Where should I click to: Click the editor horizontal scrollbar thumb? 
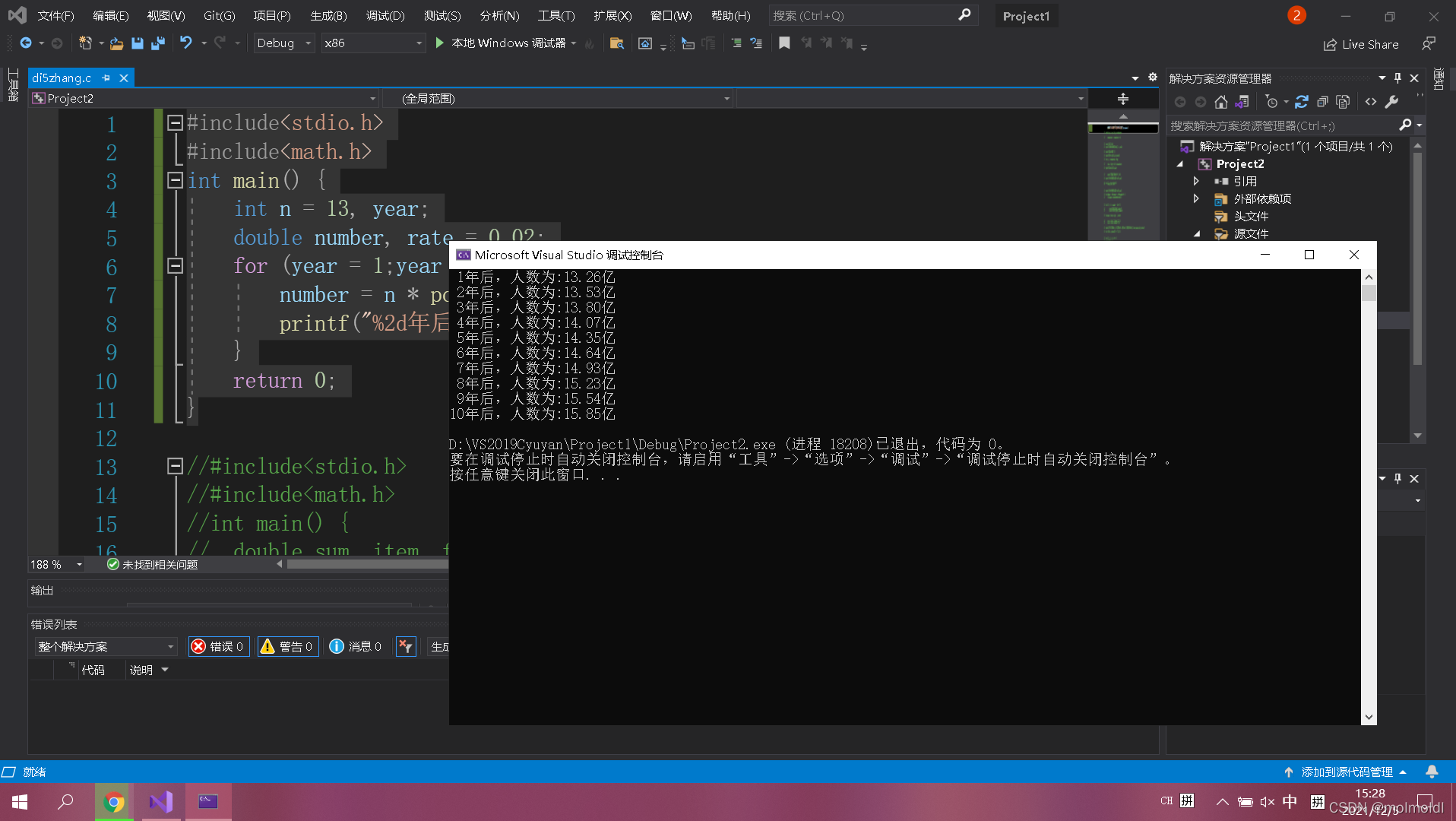367,564
